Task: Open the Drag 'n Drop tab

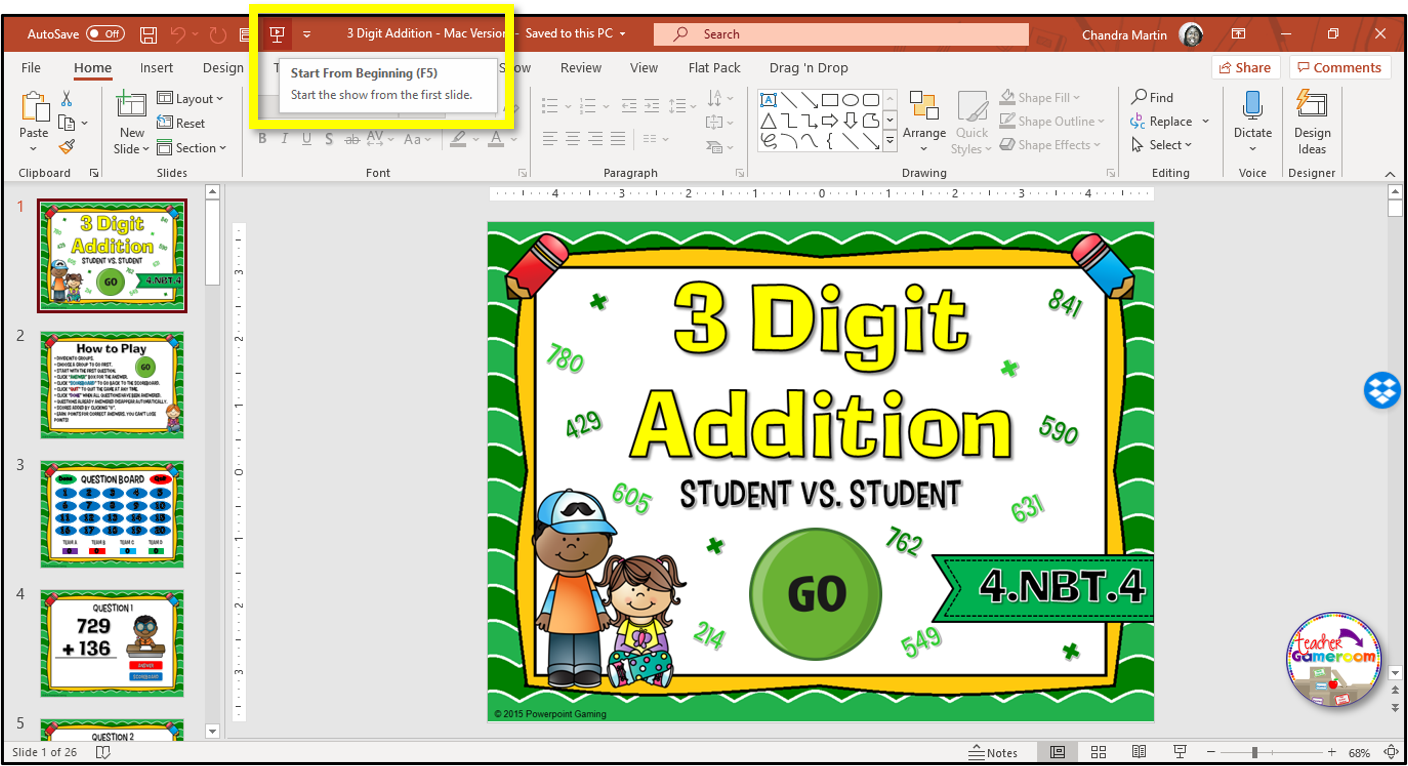Action: [x=809, y=68]
